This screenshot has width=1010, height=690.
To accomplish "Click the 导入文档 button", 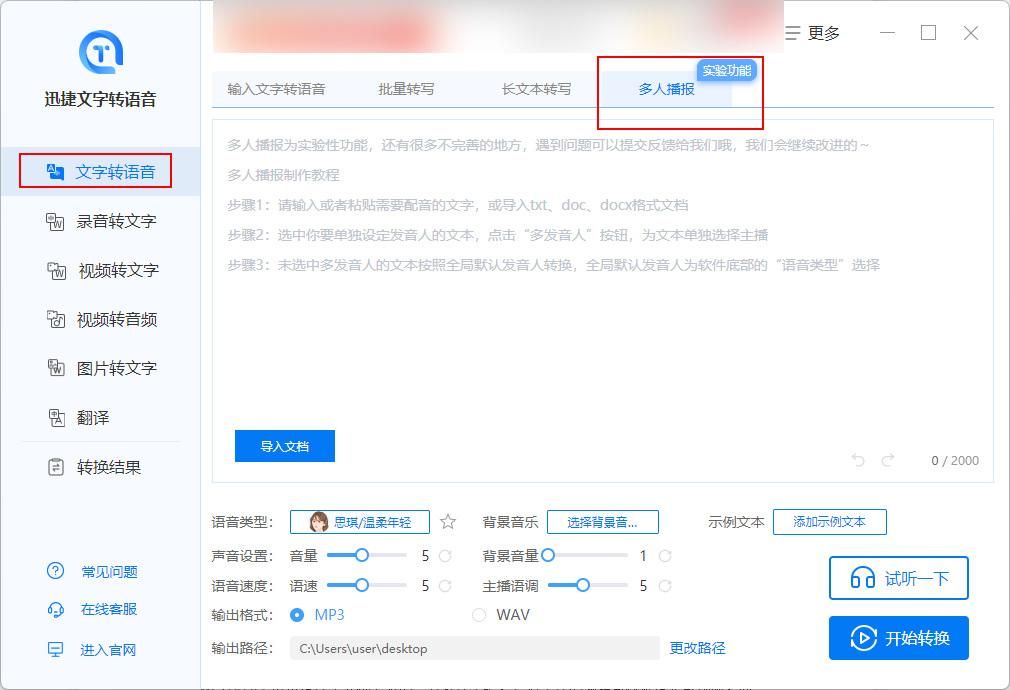I will [285, 446].
